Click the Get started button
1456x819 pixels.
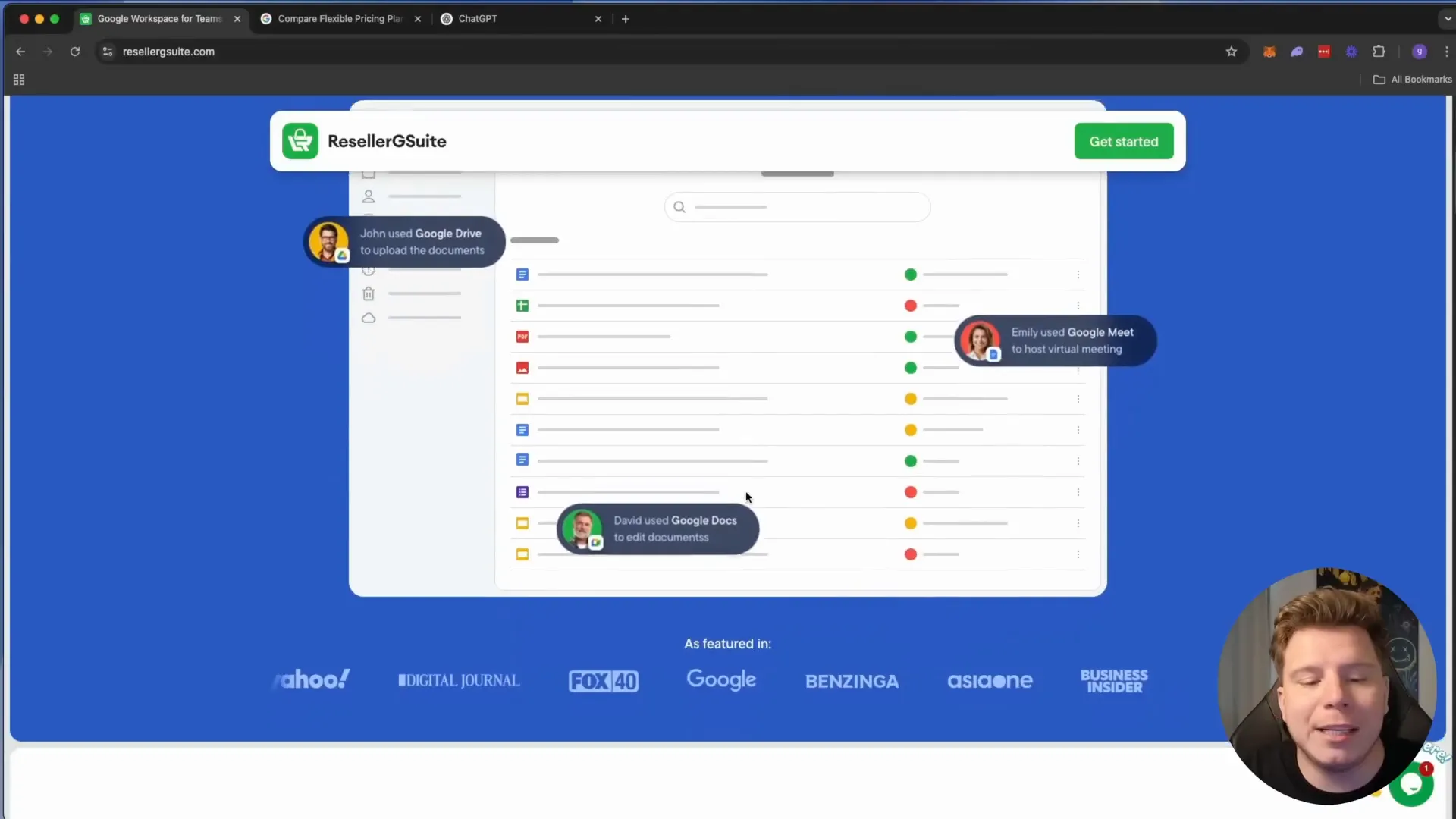pos(1124,141)
